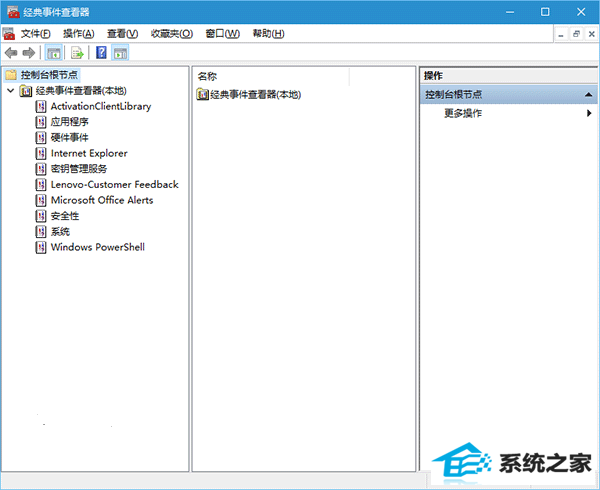Collapse the 控制台根节点 actions section arrow
The height and width of the screenshot is (490, 600).
pyautogui.click(x=589, y=94)
